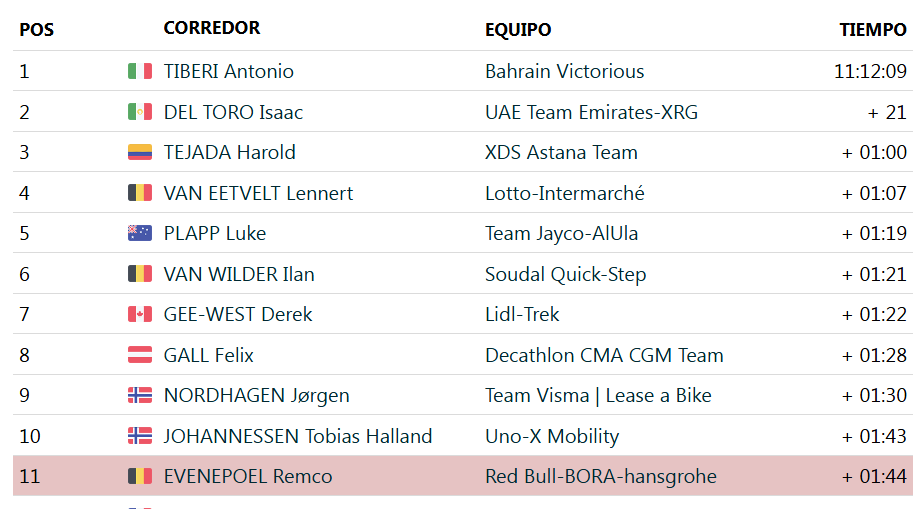Open rider VAN EETVELT Lennert's page

(x=258, y=193)
